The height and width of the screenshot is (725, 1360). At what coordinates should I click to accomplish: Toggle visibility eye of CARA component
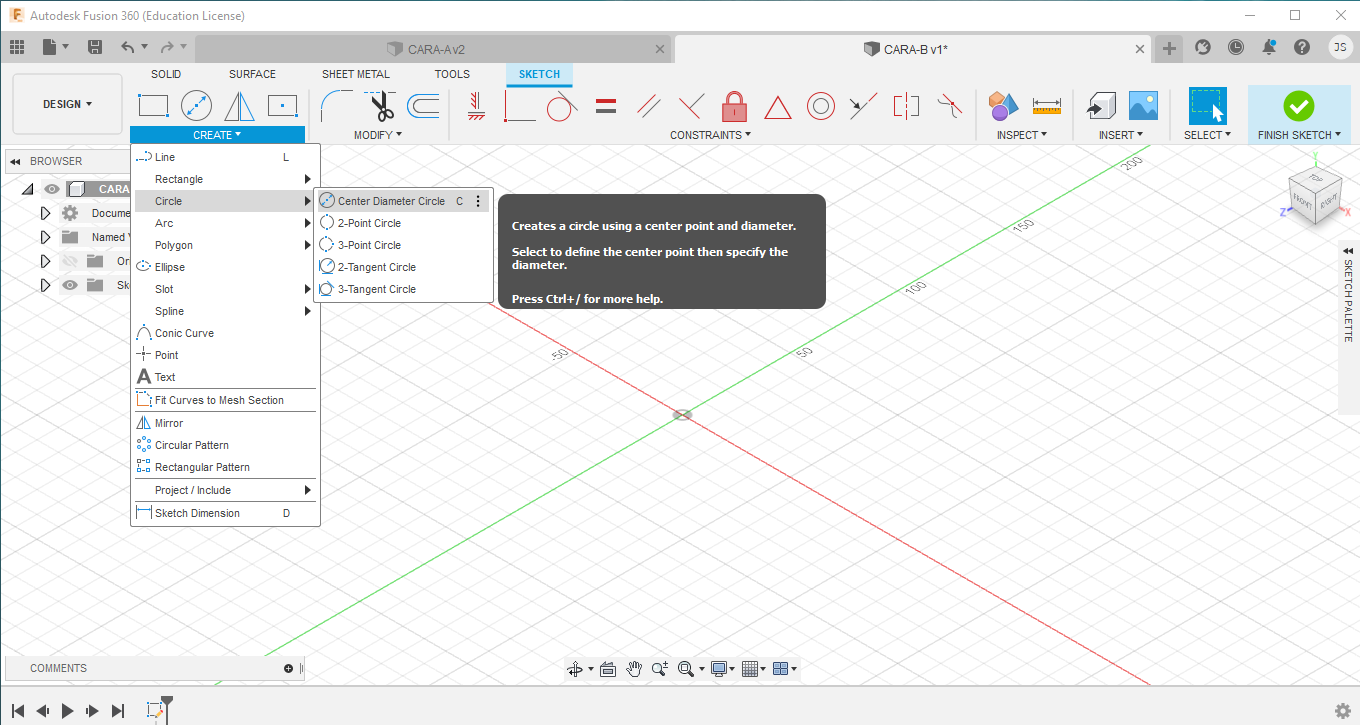(51, 189)
